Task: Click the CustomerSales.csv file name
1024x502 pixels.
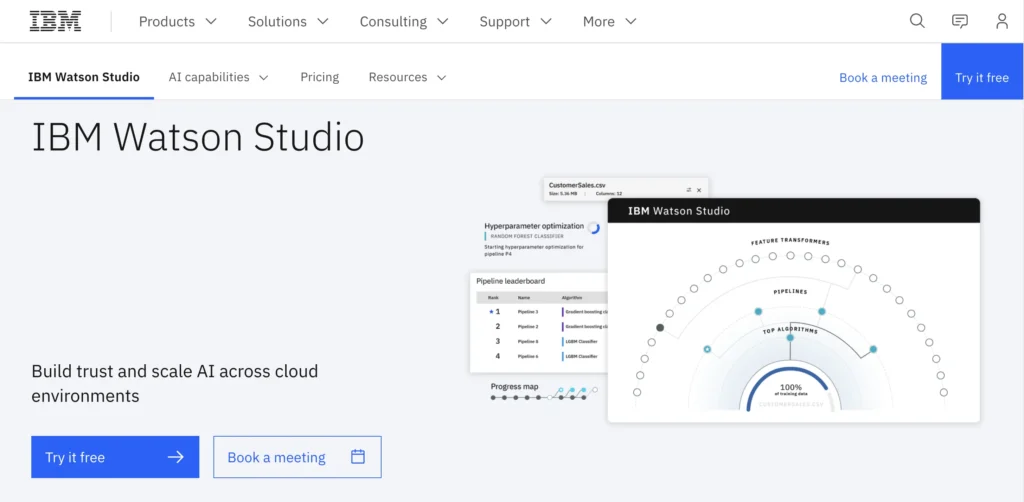Action: (x=577, y=185)
